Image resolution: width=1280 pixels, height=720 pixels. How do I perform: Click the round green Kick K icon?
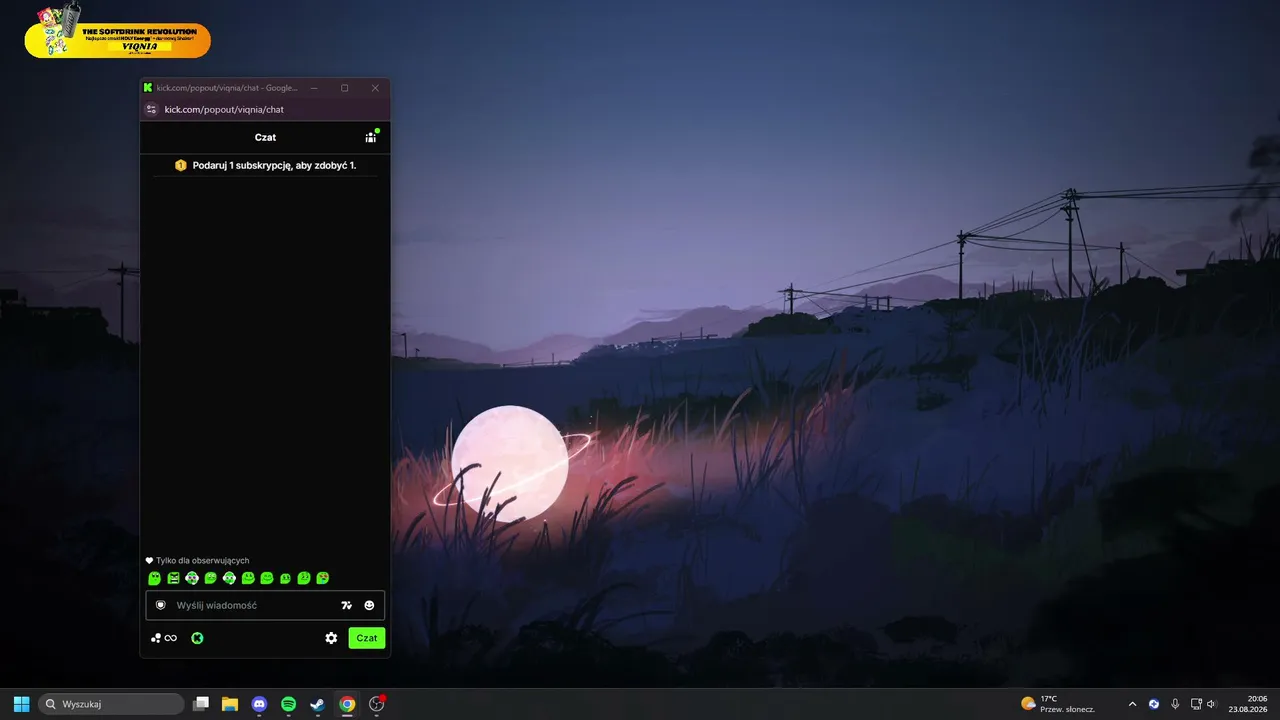click(x=197, y=638)
